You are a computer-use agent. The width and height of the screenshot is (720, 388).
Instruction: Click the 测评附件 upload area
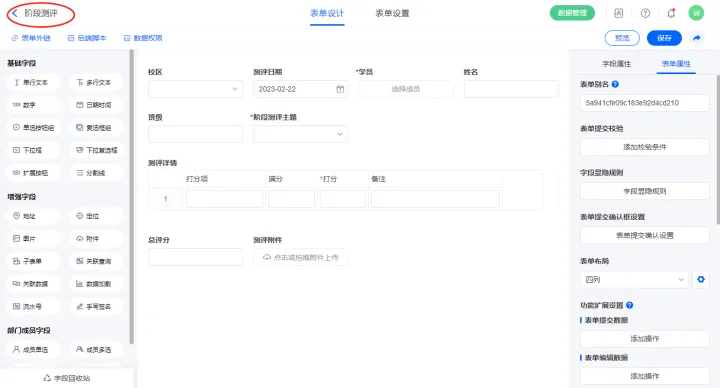click(300, 257)
